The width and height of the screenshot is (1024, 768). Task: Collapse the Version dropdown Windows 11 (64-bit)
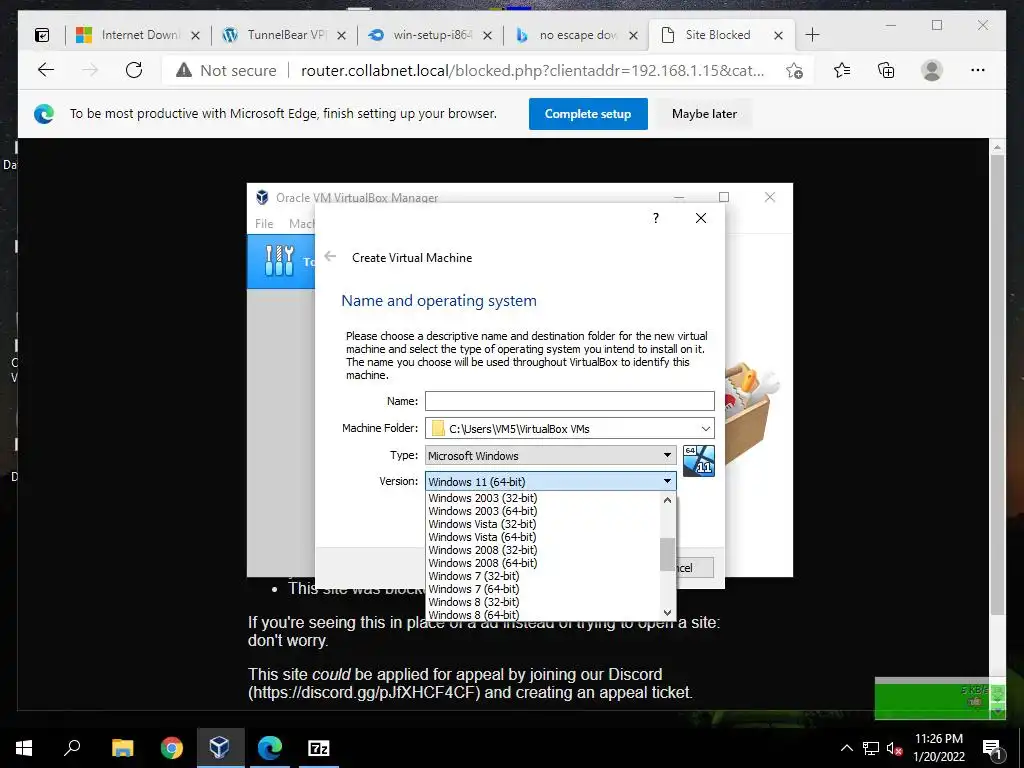pyautogui.click(x=551, y=481)
